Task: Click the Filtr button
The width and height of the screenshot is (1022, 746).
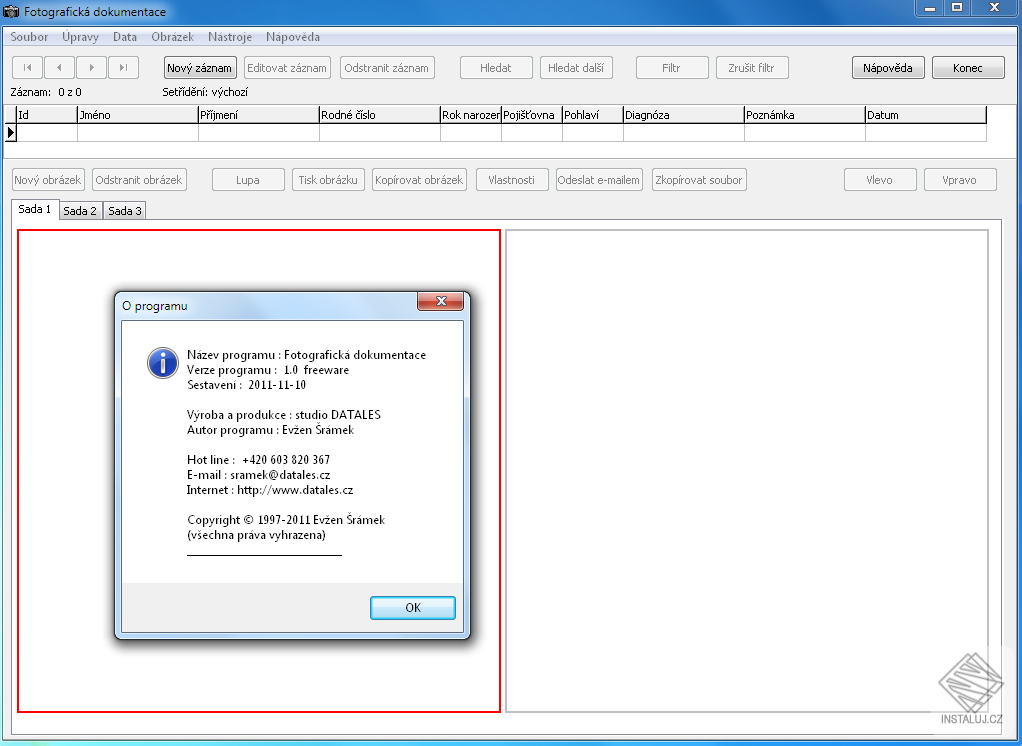Action: pyautogui.click(x=671, y=68)
